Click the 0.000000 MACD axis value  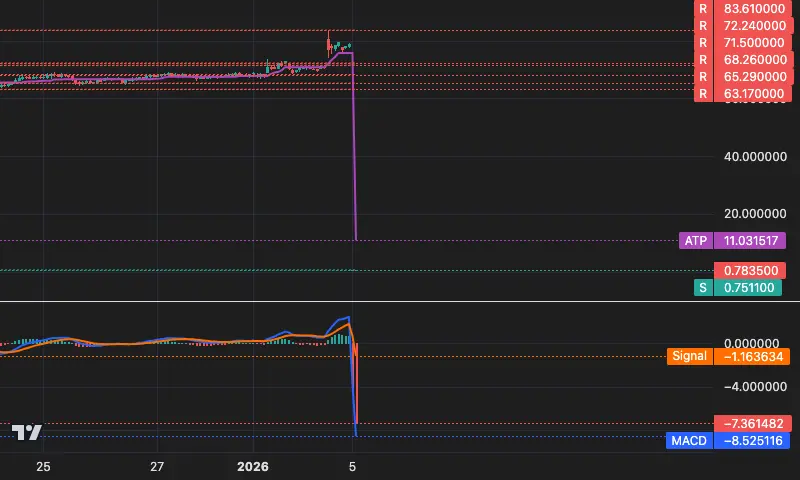coord(752,343)
